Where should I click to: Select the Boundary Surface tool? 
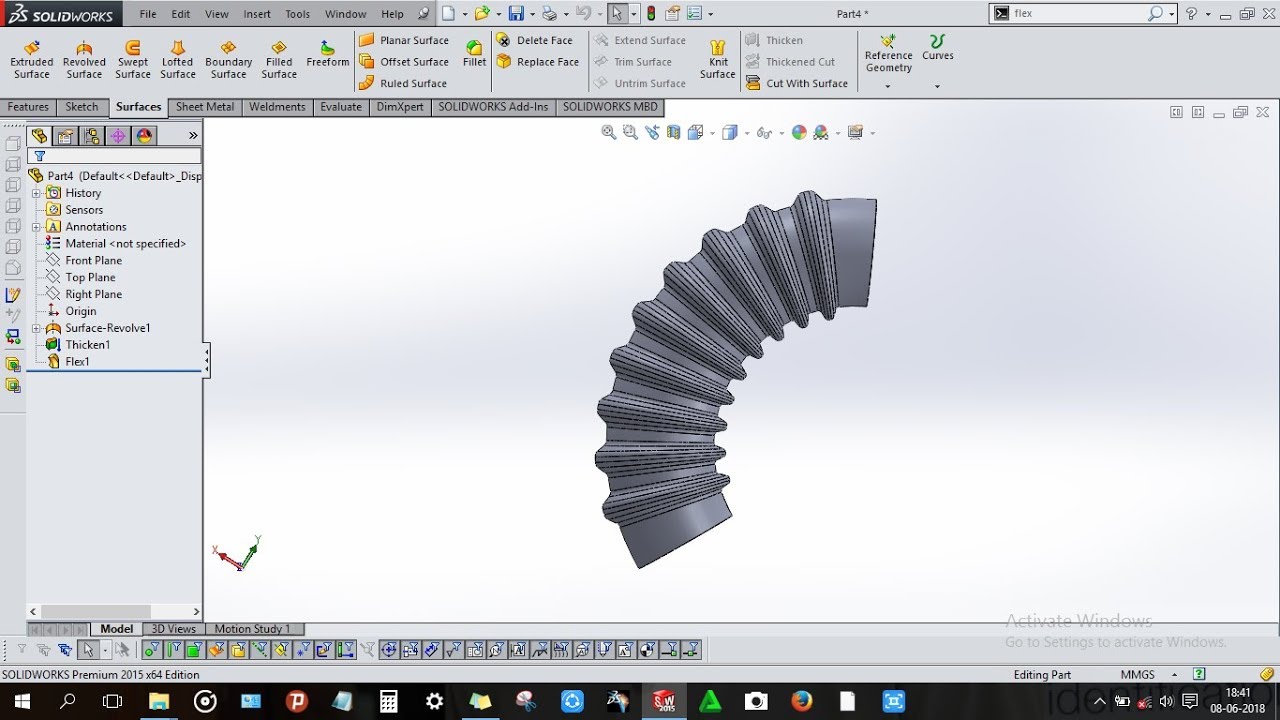click(x=228, y=60)
